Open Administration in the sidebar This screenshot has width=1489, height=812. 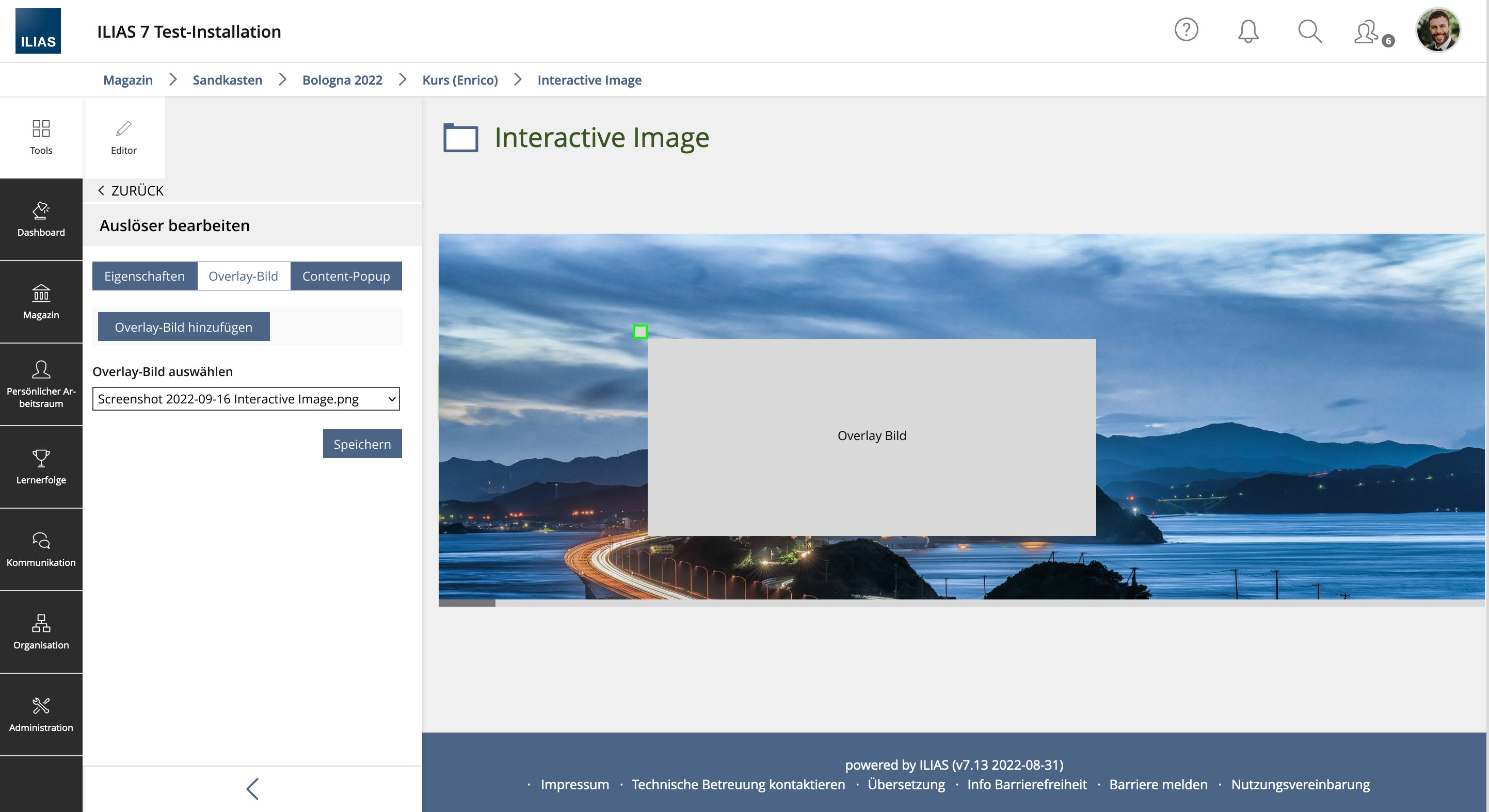coord(41,714)
